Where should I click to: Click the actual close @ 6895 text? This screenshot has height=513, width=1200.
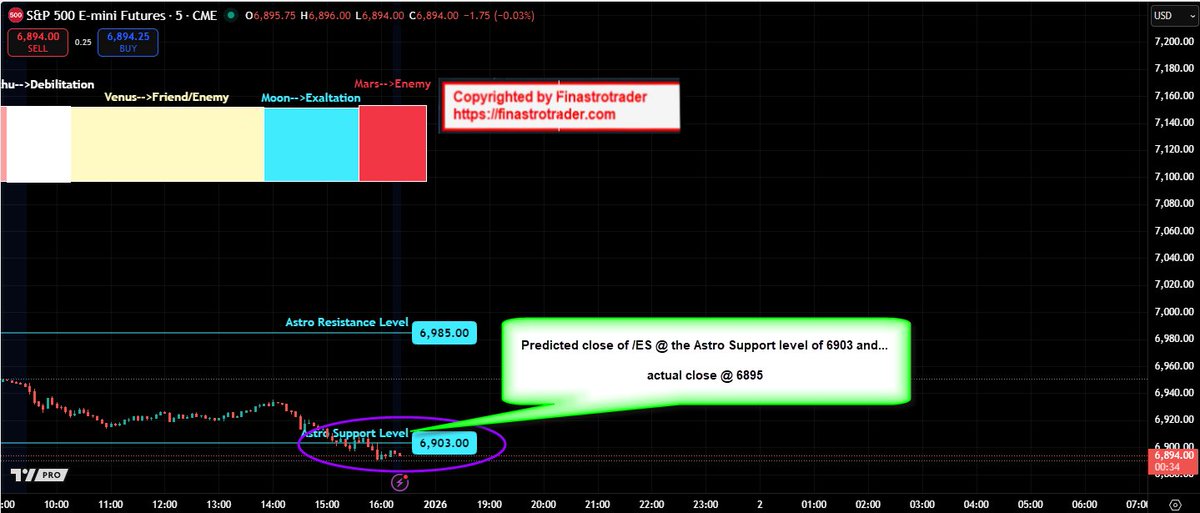(703, 377)
